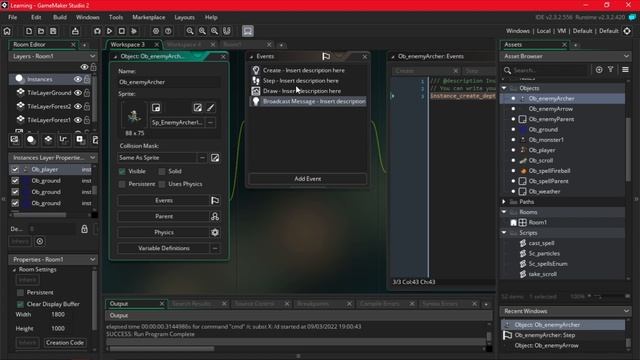640x360 pixels.
Task: Collapse the Properties - Room1 dropdown
Action: pos(93,260)
